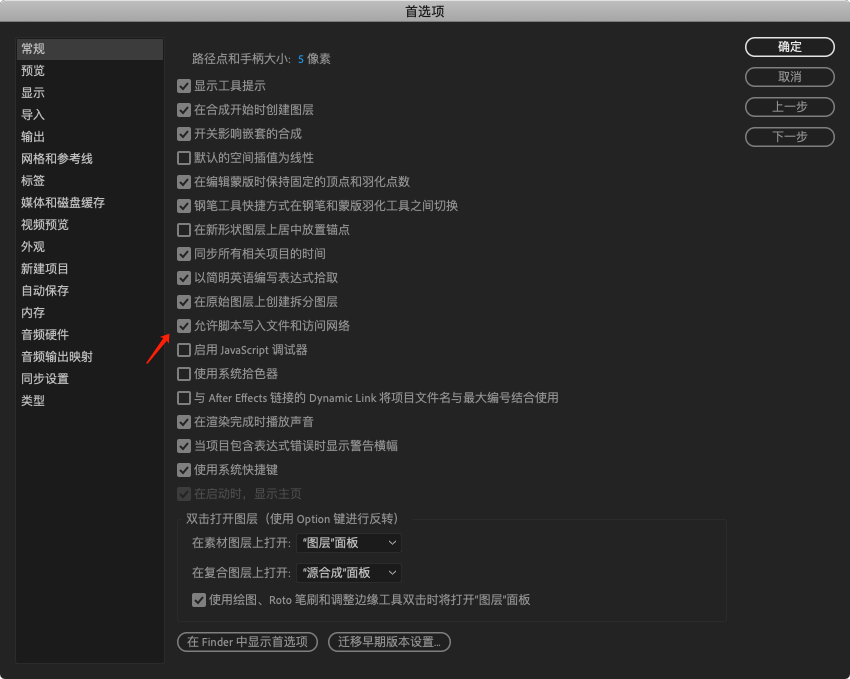The width and height of the screenshot is (850, 679).
Task: Toggle 在渲染完成时播放声音 checkbox
Action: (x=184, y=422)
